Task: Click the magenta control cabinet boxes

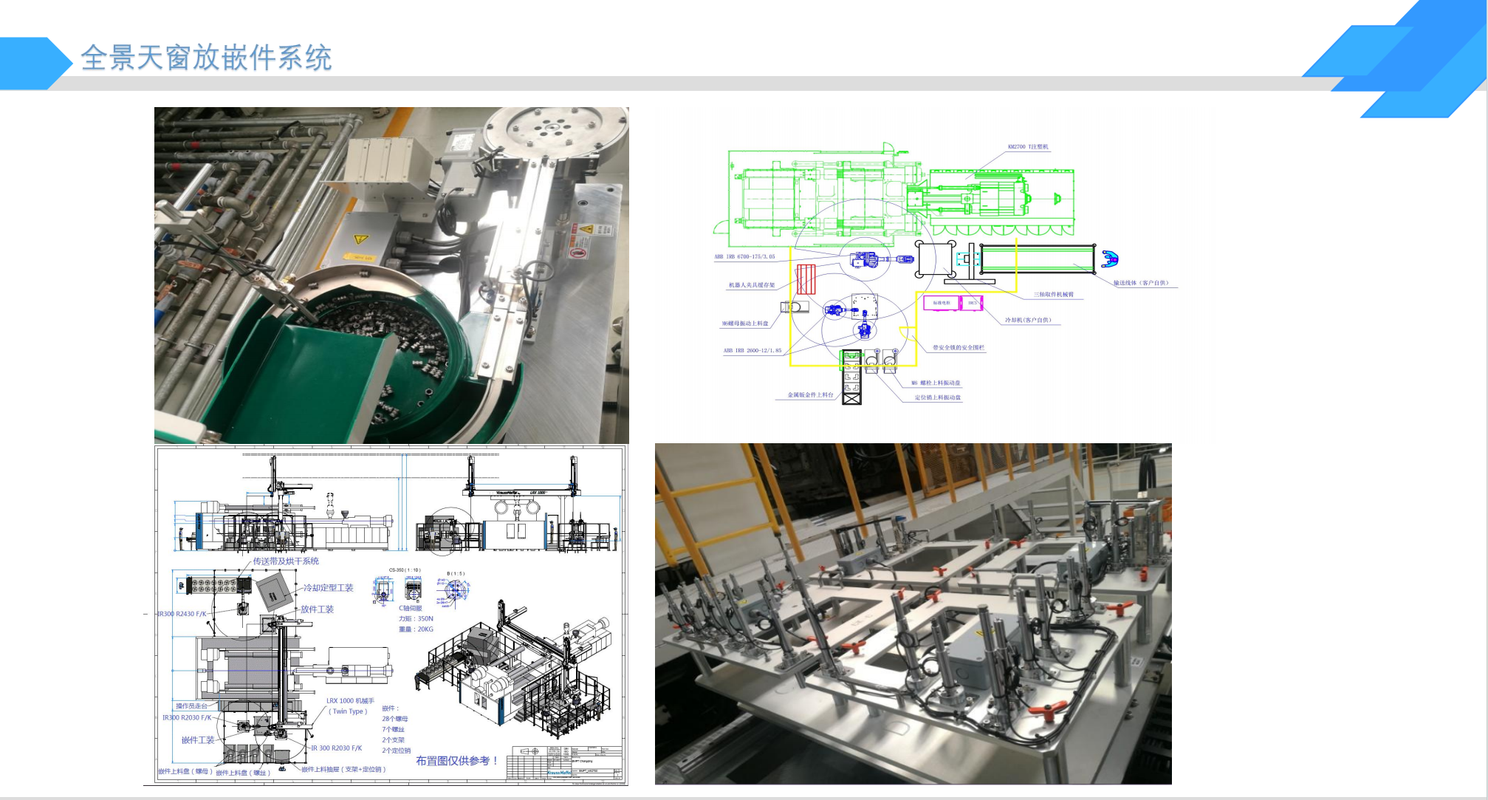Action: pos(951,302)
